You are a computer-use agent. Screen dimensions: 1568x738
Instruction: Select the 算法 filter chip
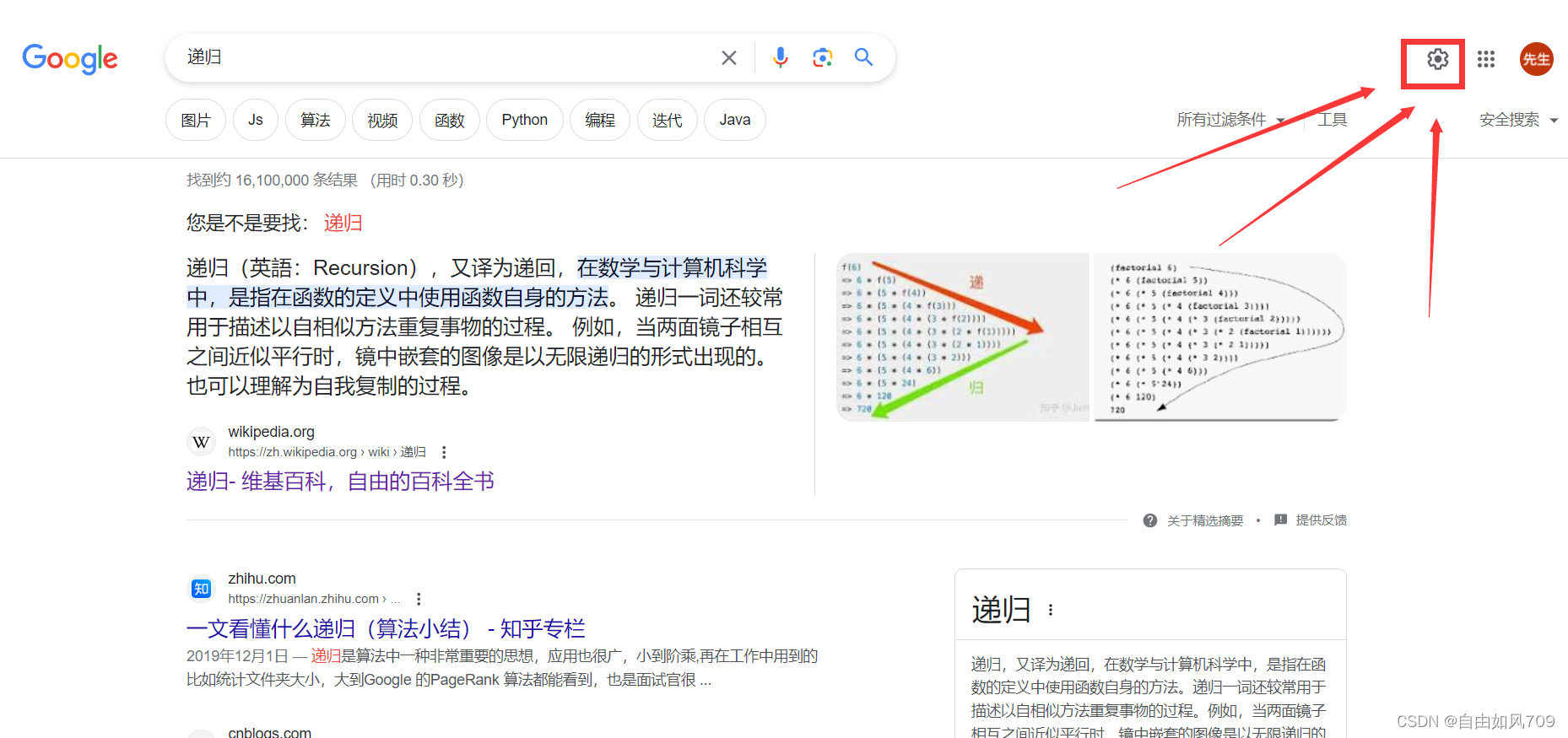[x=316, y=120]
